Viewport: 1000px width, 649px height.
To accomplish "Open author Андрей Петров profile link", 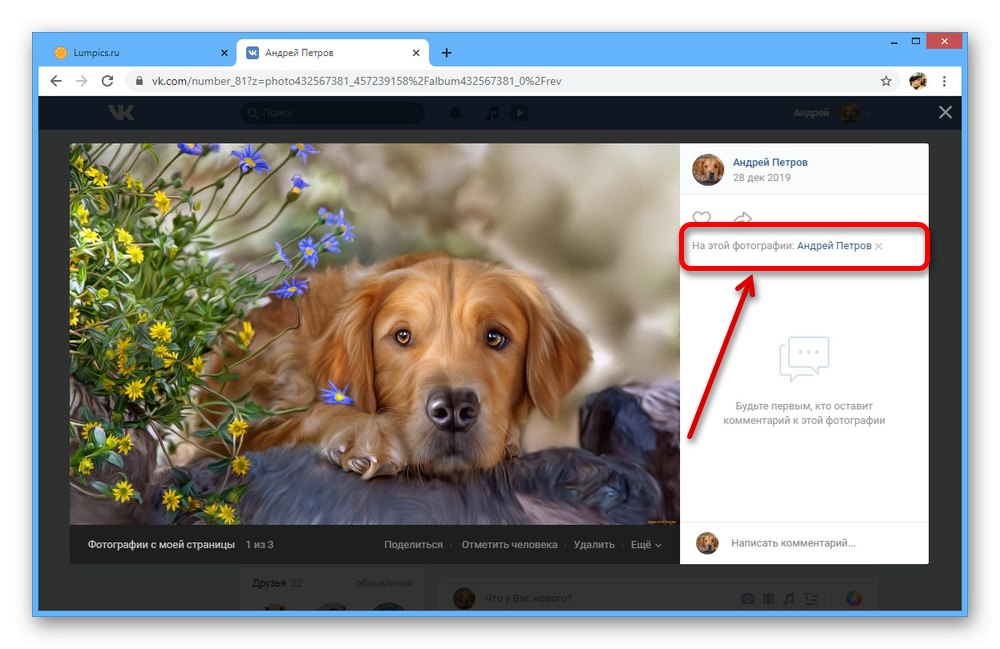I will click(770, 163).
